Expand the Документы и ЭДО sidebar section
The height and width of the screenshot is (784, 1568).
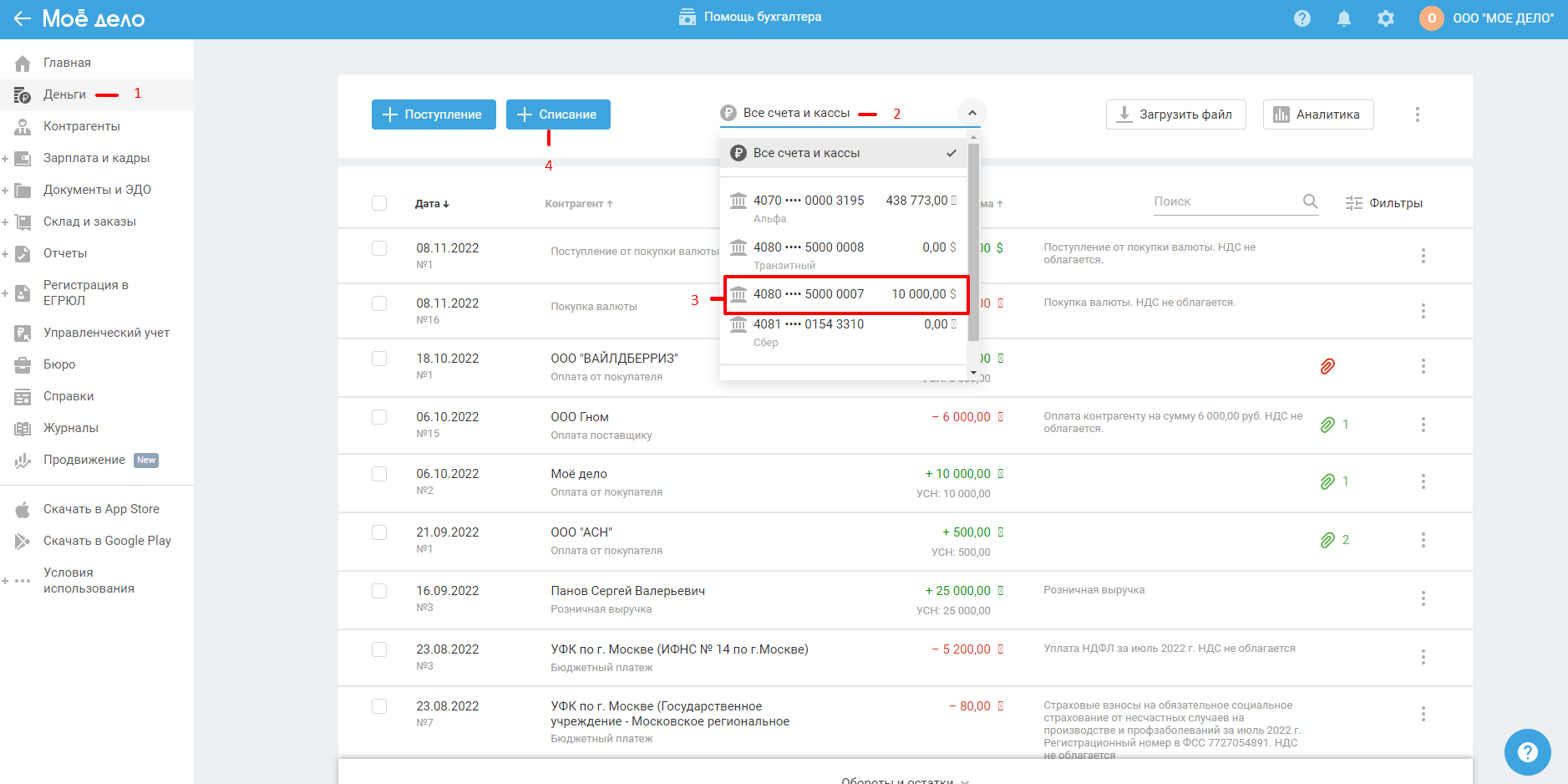6,190
